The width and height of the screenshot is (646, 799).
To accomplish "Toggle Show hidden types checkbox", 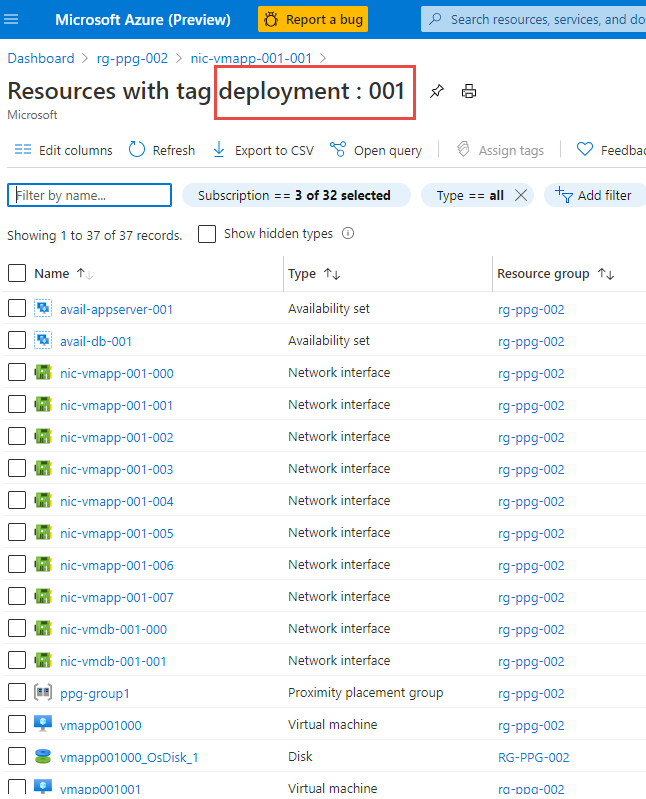I will tap(207, 234).
